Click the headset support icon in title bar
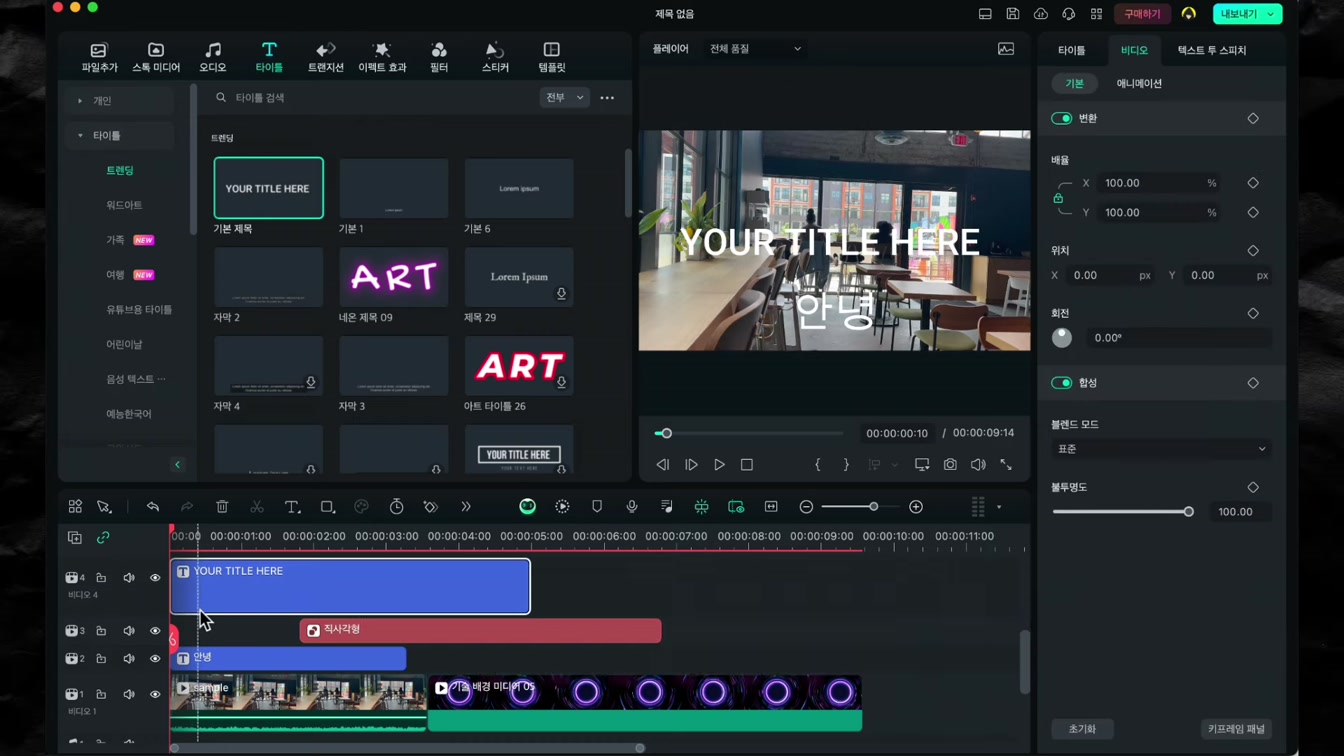The image size is (1344, 756). tap(1069, 14)
